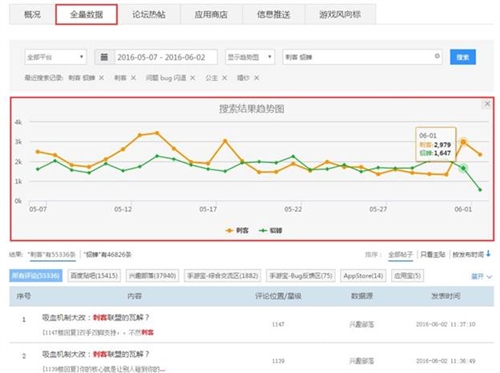500x373 pixels.
Task: Click the date range field 2016-05-07 - 2016-06-02
Action: pyautogui.click(x=166, y=57)
